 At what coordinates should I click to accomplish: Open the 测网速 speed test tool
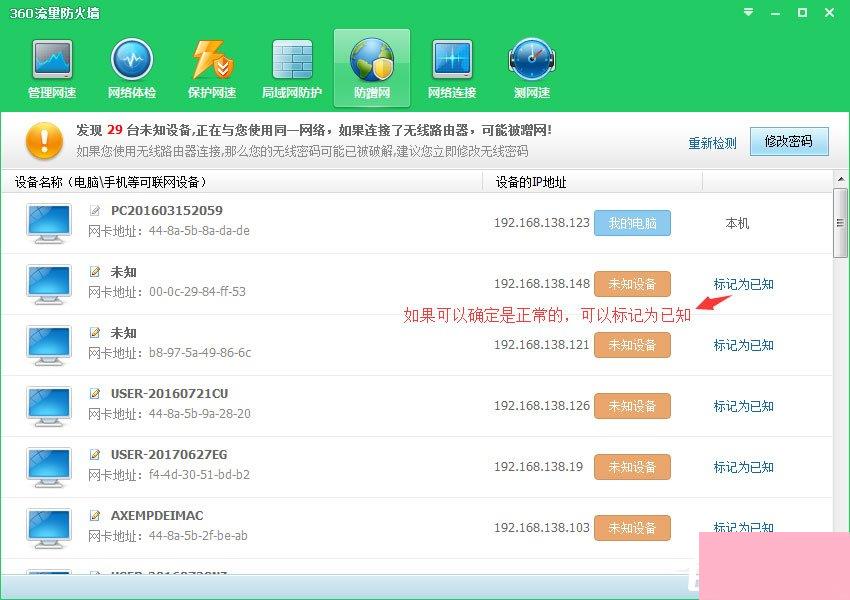532,69
